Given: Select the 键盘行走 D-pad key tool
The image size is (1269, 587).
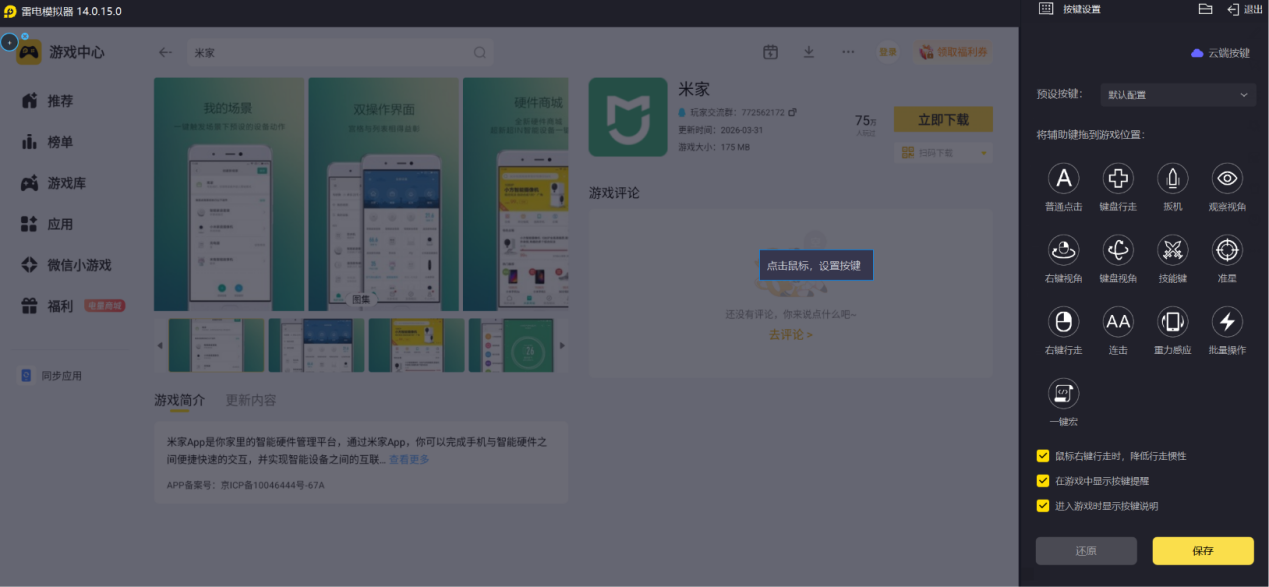Looking at the screenshot, I should coord(1118,179).
